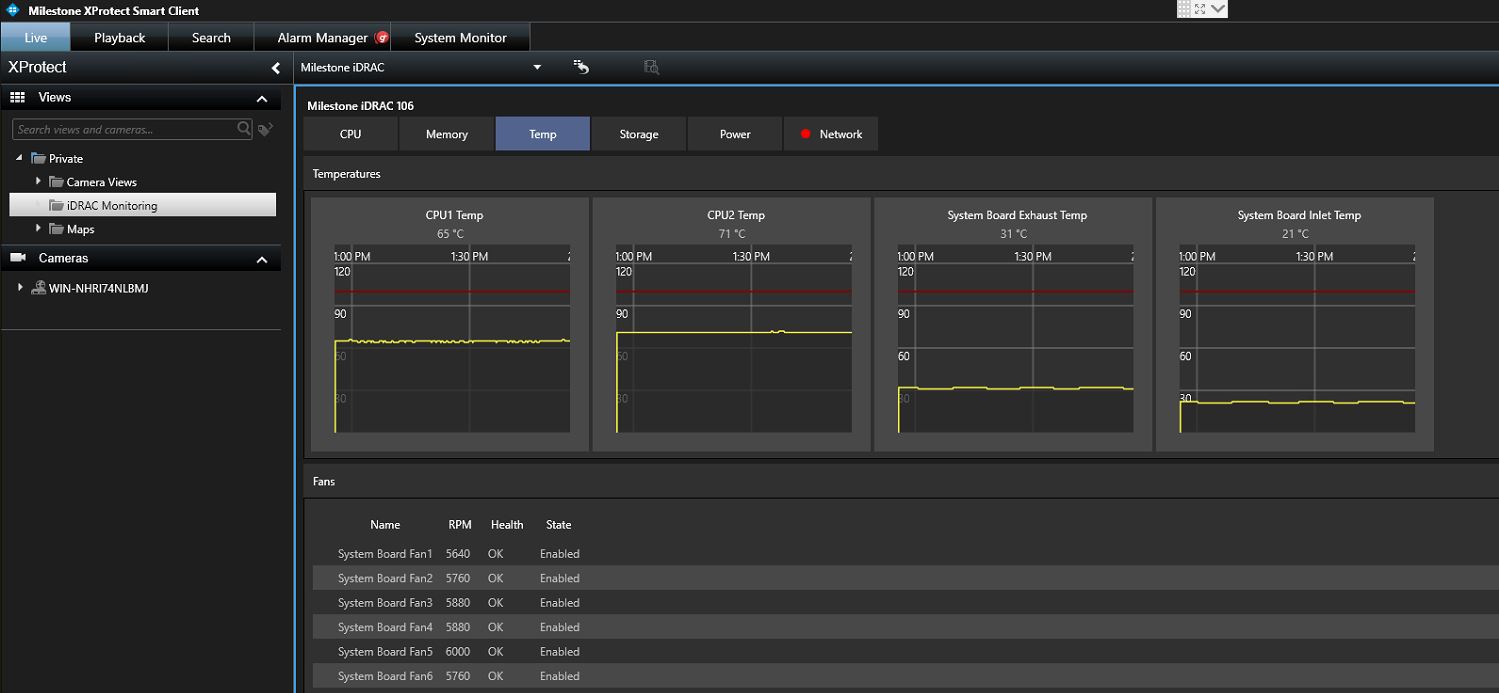
Task: Expand the Maps folder arrow
Action: [38, 228]
